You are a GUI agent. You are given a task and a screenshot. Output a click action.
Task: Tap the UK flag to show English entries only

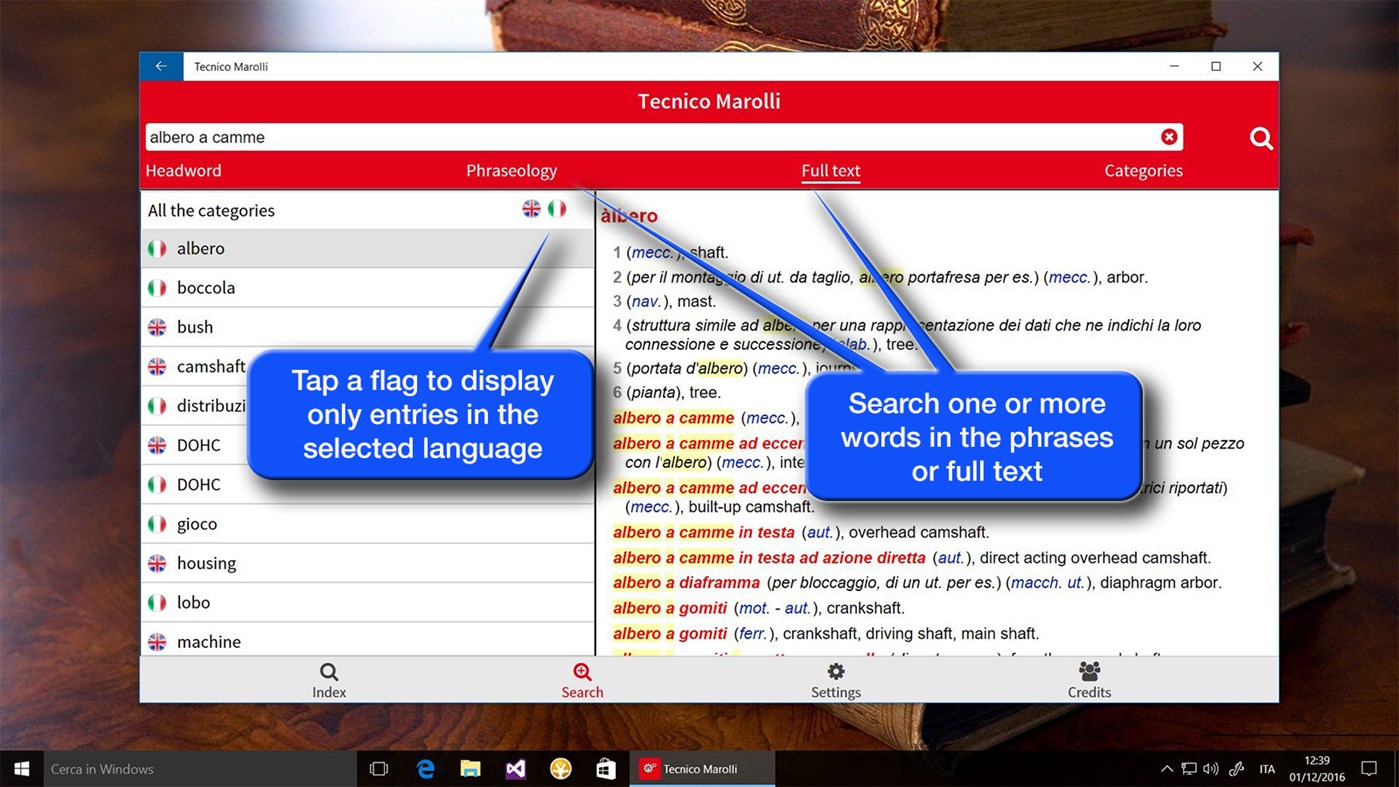[x=531, y=209]
